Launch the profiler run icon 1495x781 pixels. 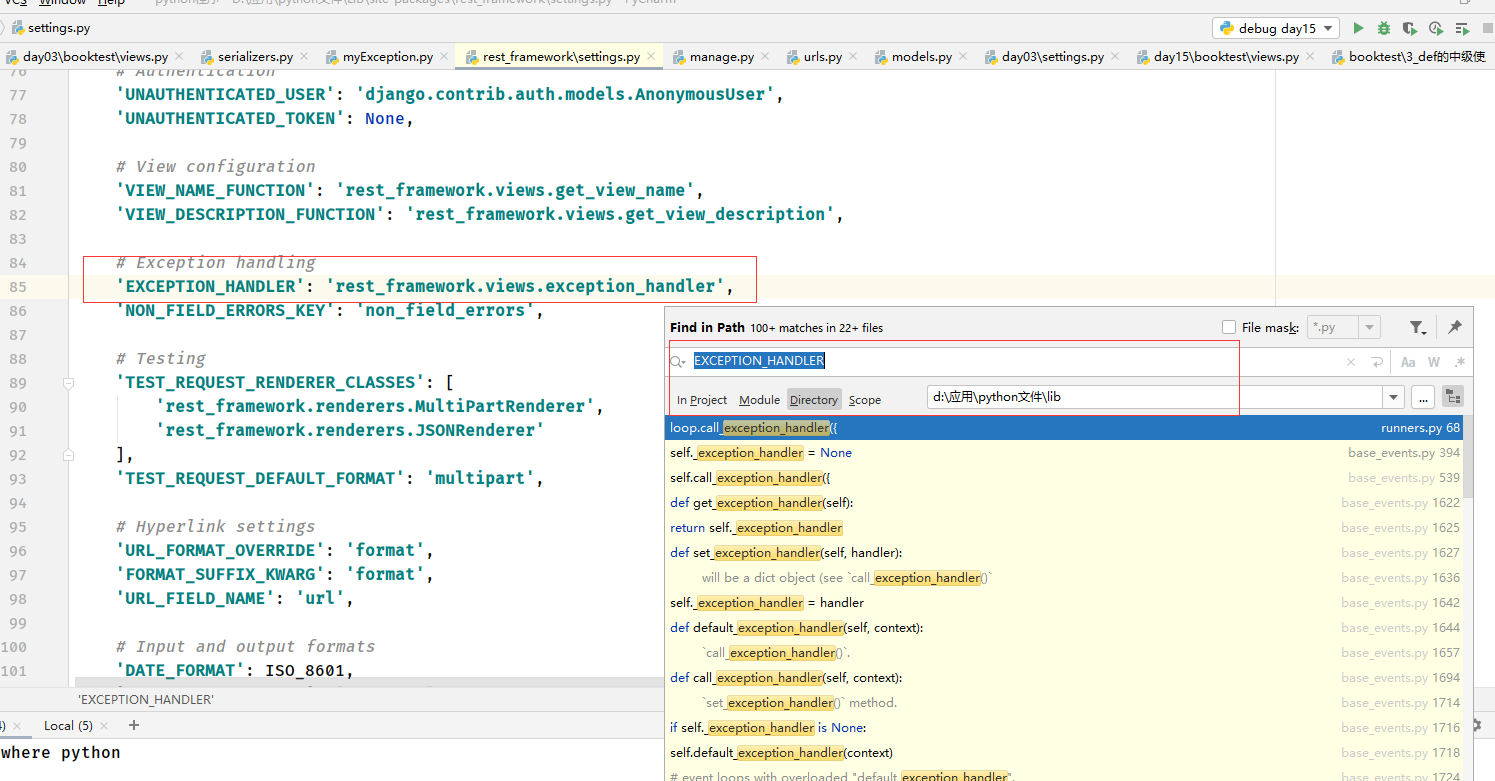pos(1436,28)
